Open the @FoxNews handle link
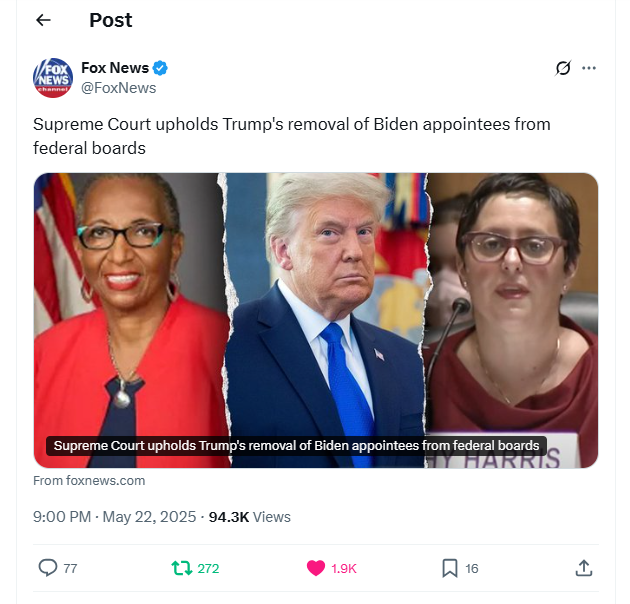The width and height of the screenshot is (630, 604). [x=119, y=88]
